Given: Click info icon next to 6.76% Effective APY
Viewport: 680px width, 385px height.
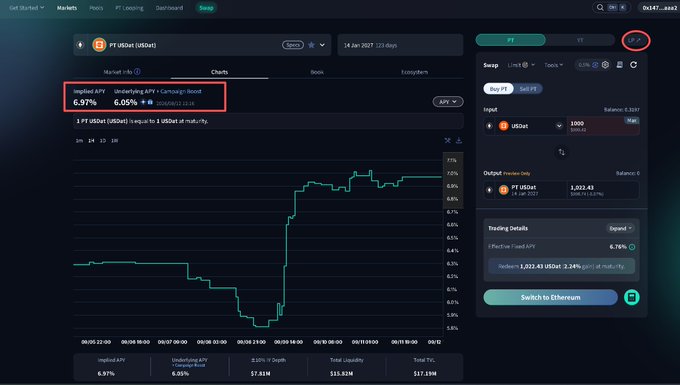Looking at the screenshot, I should (632, 247).
